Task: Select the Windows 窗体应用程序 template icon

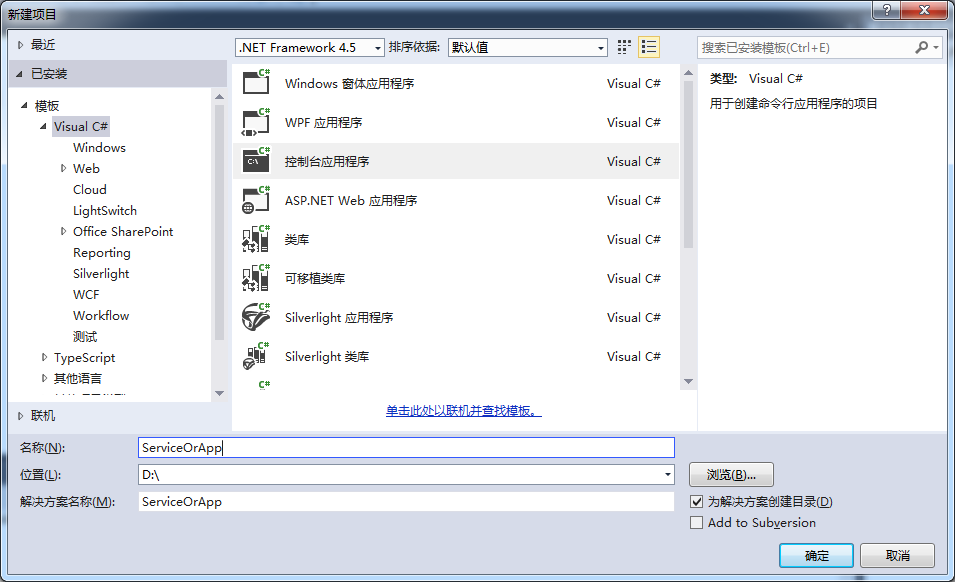Action: tap(256, 82)
